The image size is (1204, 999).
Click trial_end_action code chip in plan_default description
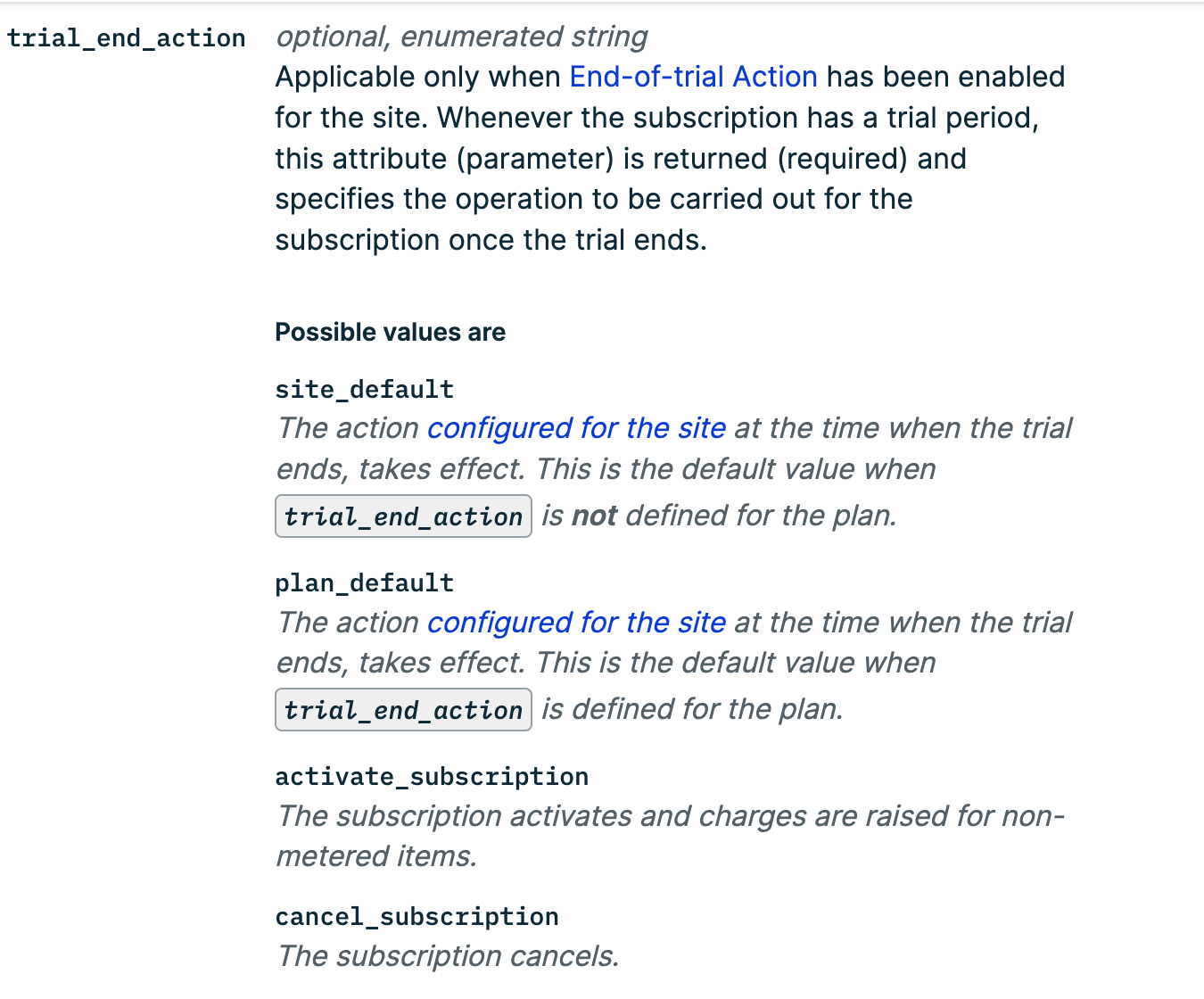point(403,710)
